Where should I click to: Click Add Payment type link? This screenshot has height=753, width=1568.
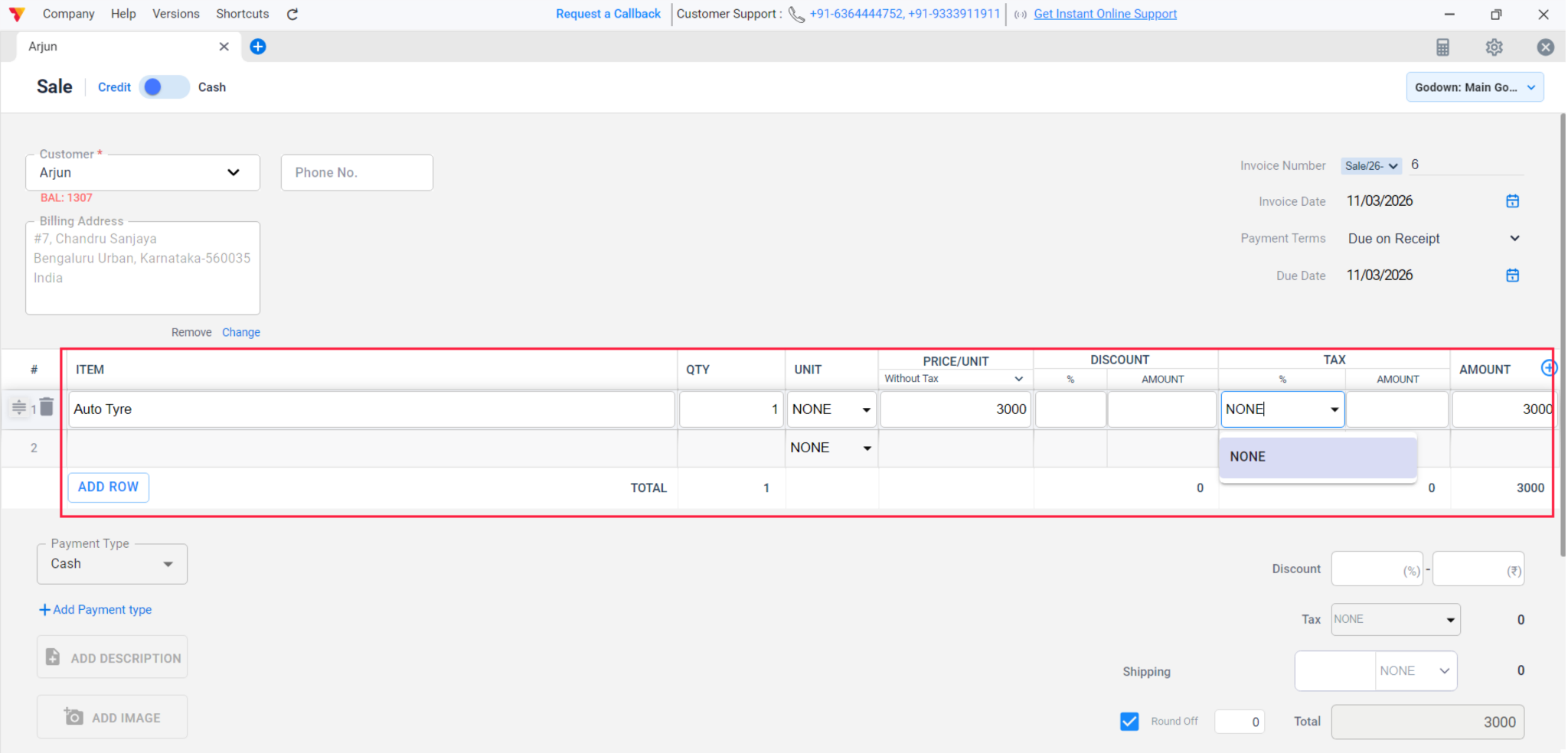[96, 610]
